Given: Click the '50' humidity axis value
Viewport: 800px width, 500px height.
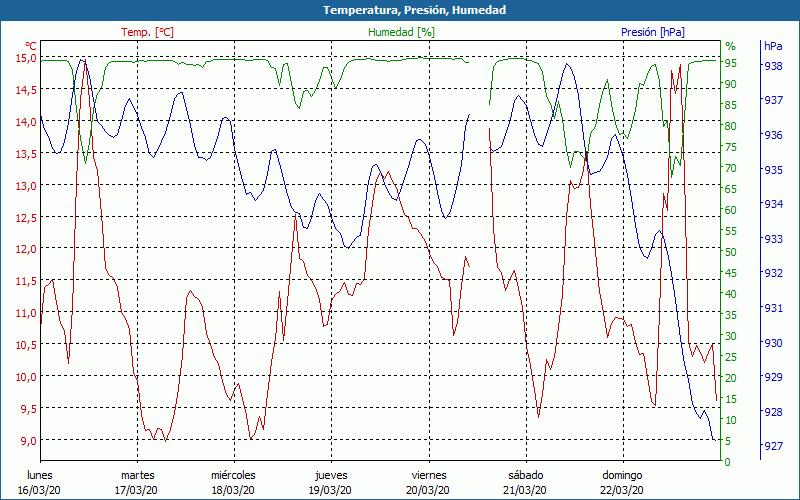Looking at the screenshot, I should click(731, 252).
